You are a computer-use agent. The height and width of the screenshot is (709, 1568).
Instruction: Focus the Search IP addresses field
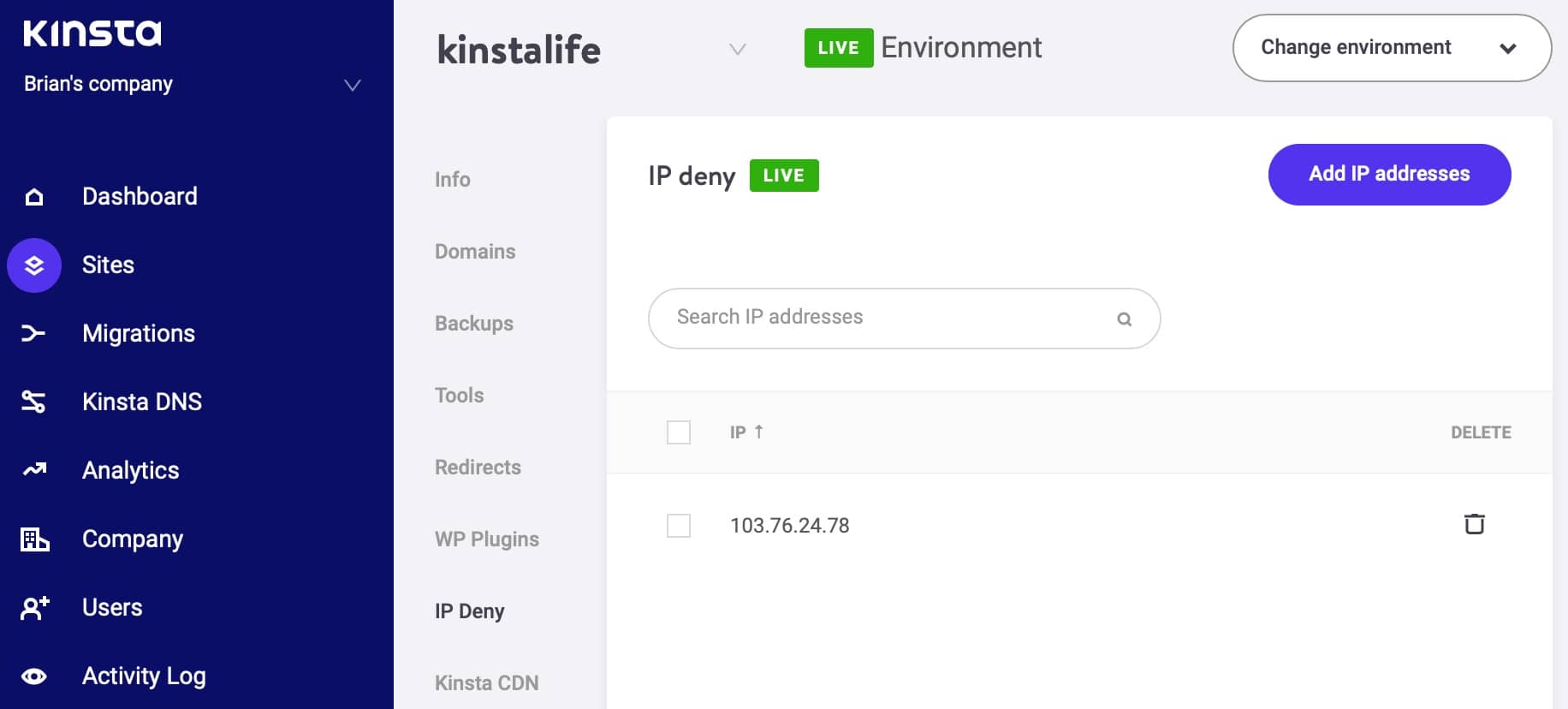point(882,318)
